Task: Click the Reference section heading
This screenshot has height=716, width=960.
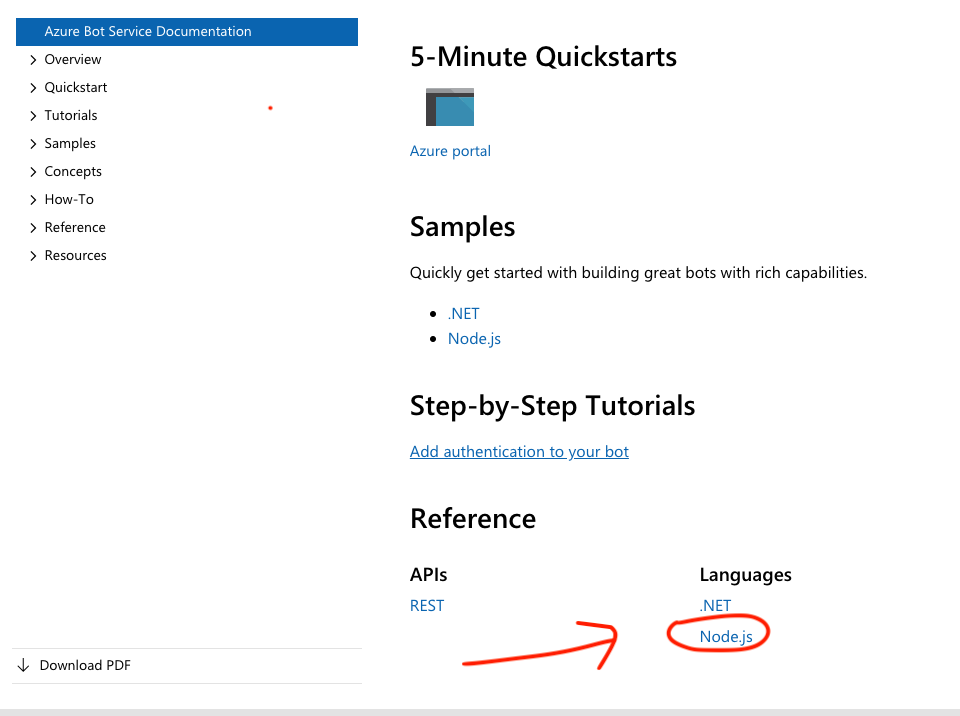Action: tap(473, 519)
